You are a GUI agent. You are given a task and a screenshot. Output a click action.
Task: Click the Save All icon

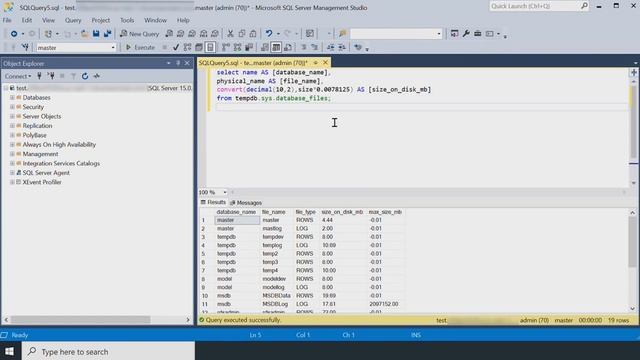click(107, 34)
